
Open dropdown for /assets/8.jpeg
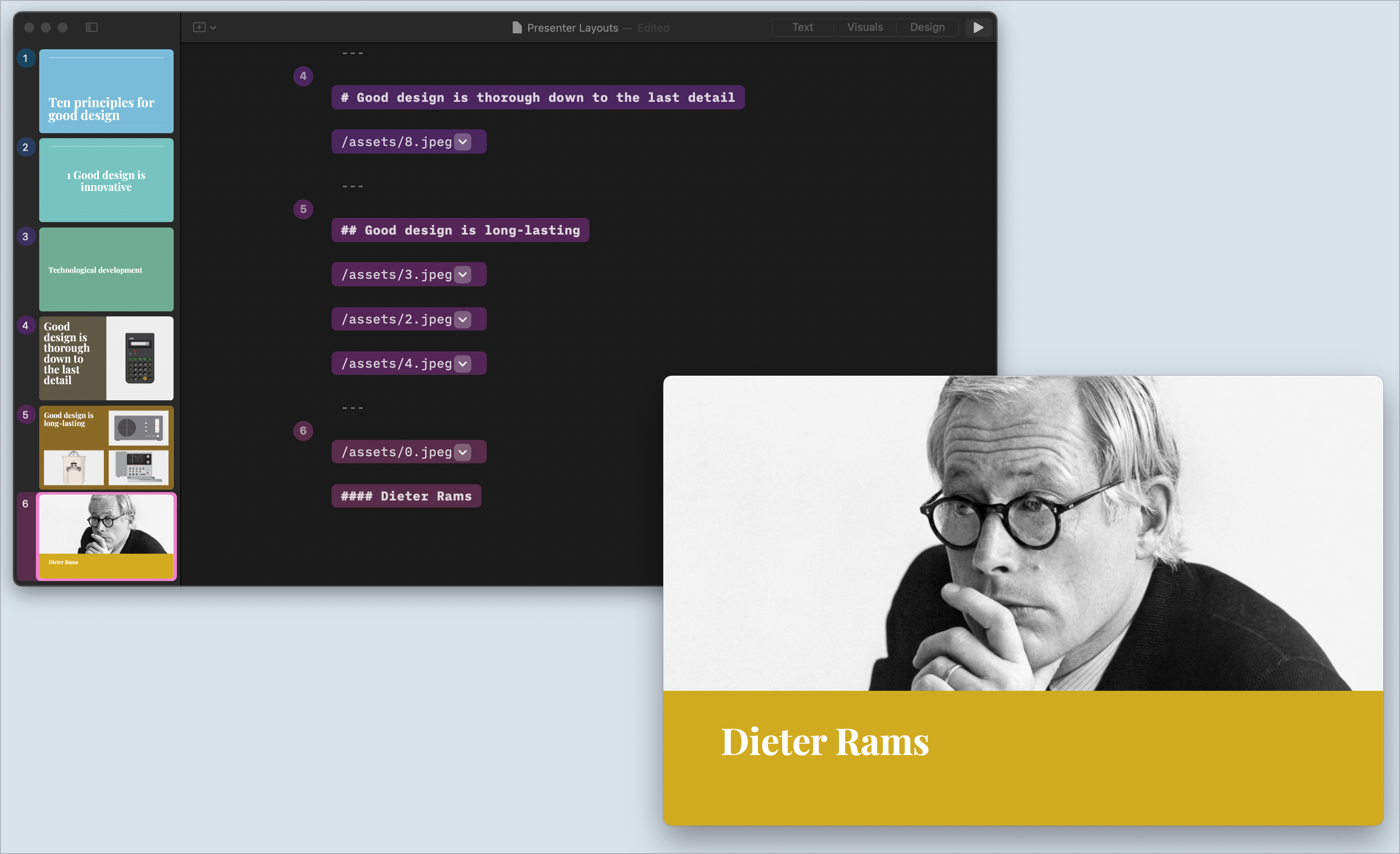[x=463, y=141]
